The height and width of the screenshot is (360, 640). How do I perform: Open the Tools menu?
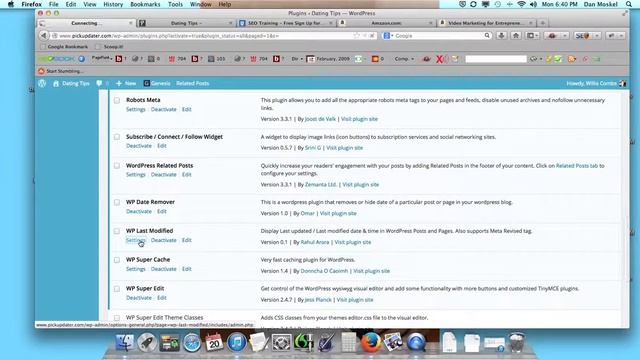pyautogui.click(x=175, y=4)
